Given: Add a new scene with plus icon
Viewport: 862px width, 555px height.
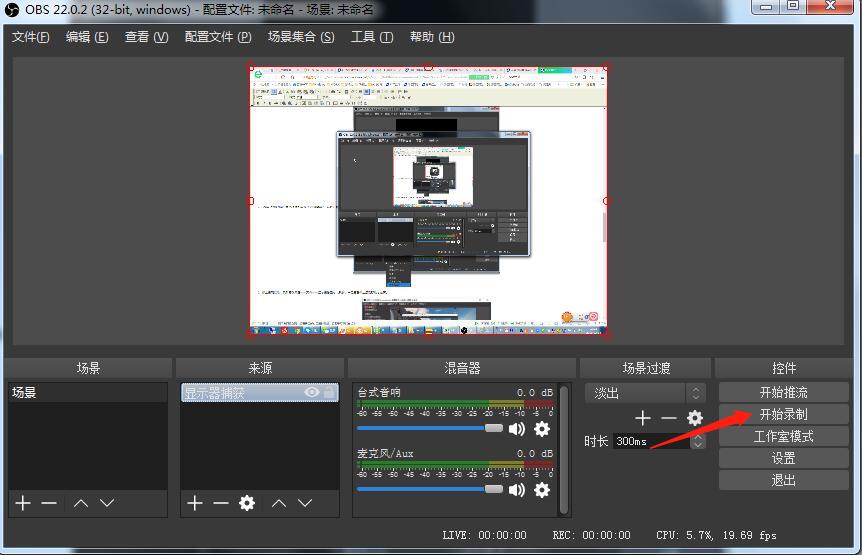Looking at the screenshot, I should coord(23,503).
